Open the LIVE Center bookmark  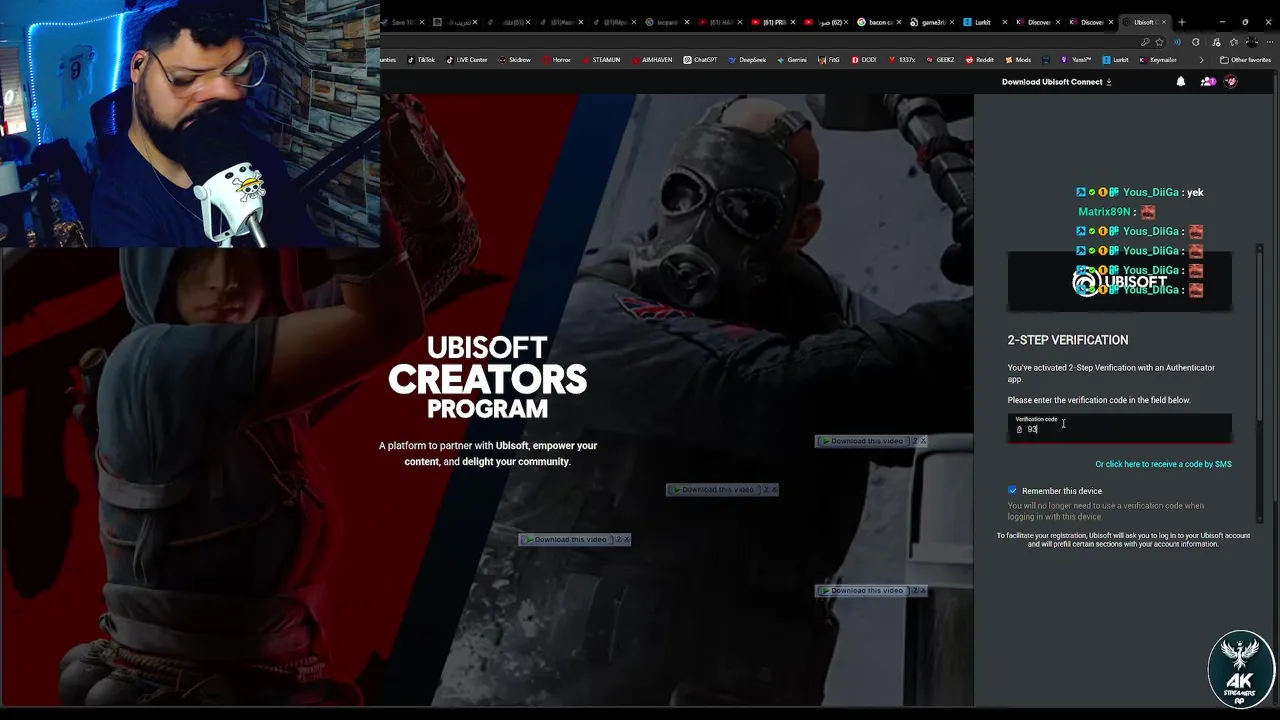tap(467, 60)
